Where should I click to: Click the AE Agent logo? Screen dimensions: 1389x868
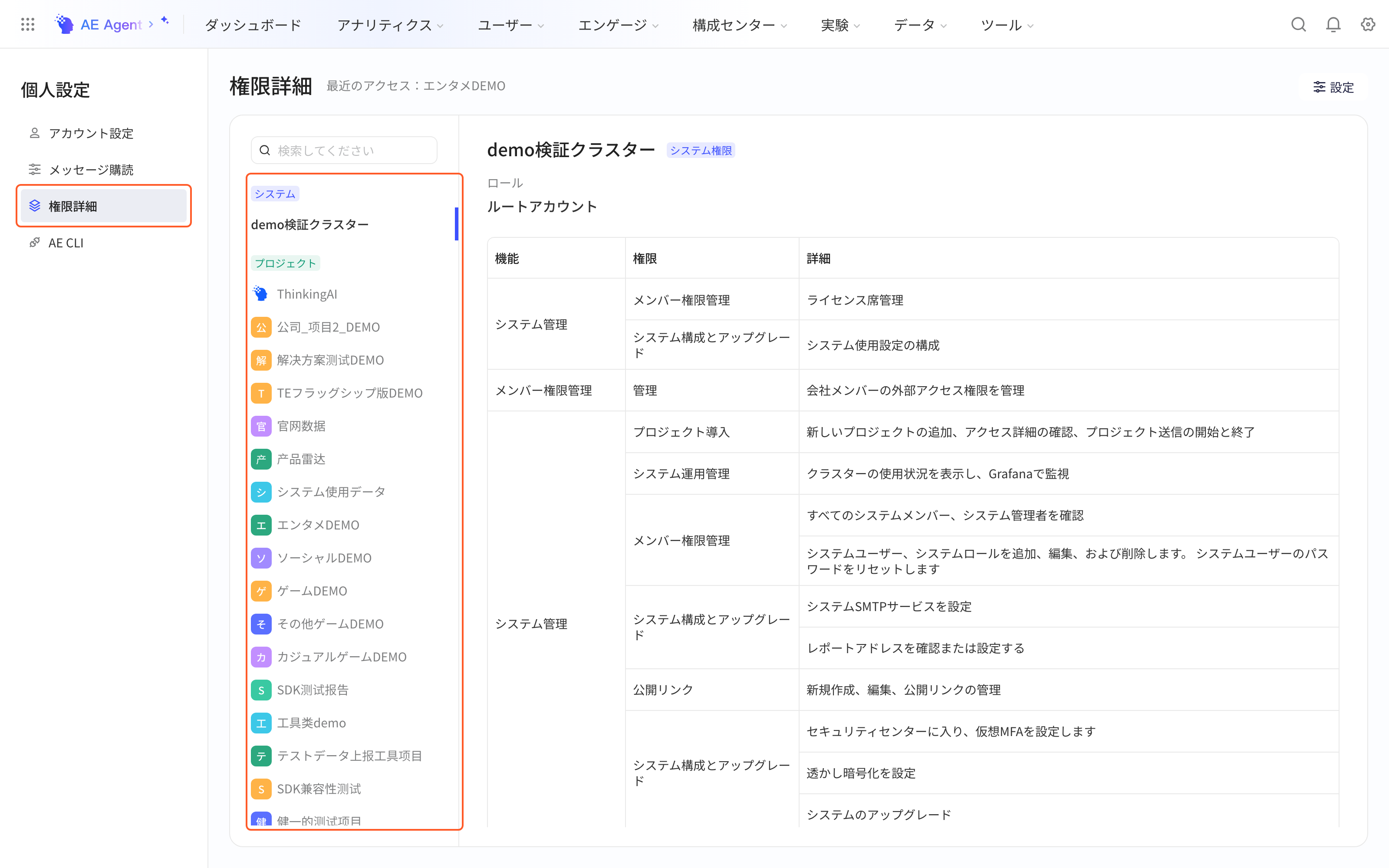98,24
